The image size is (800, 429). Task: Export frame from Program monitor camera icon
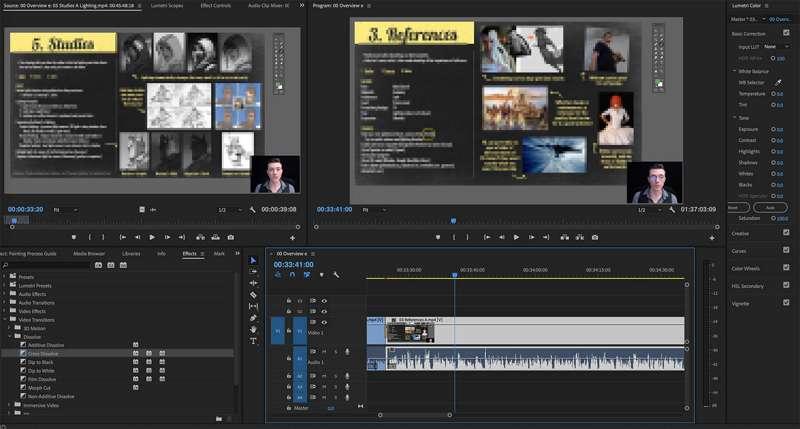595,237
